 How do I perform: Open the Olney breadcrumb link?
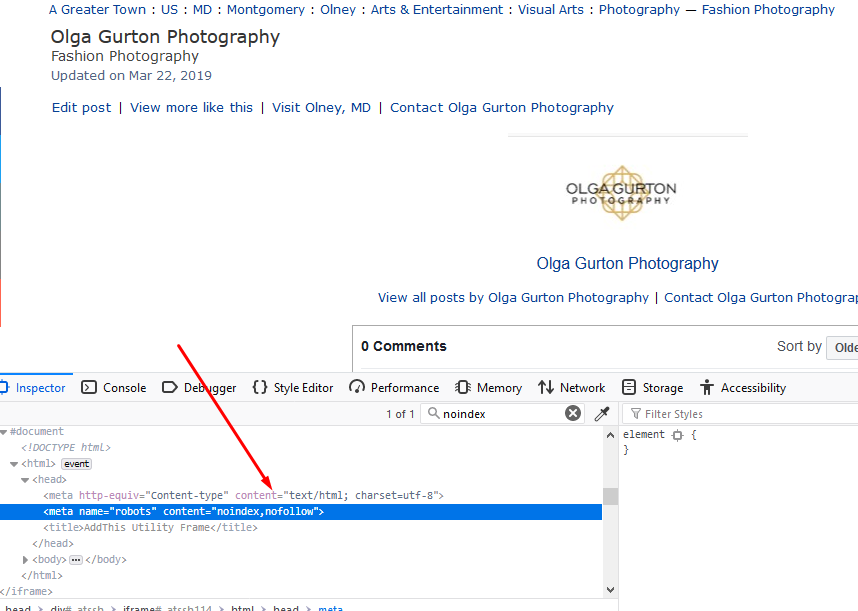(338, 10)
